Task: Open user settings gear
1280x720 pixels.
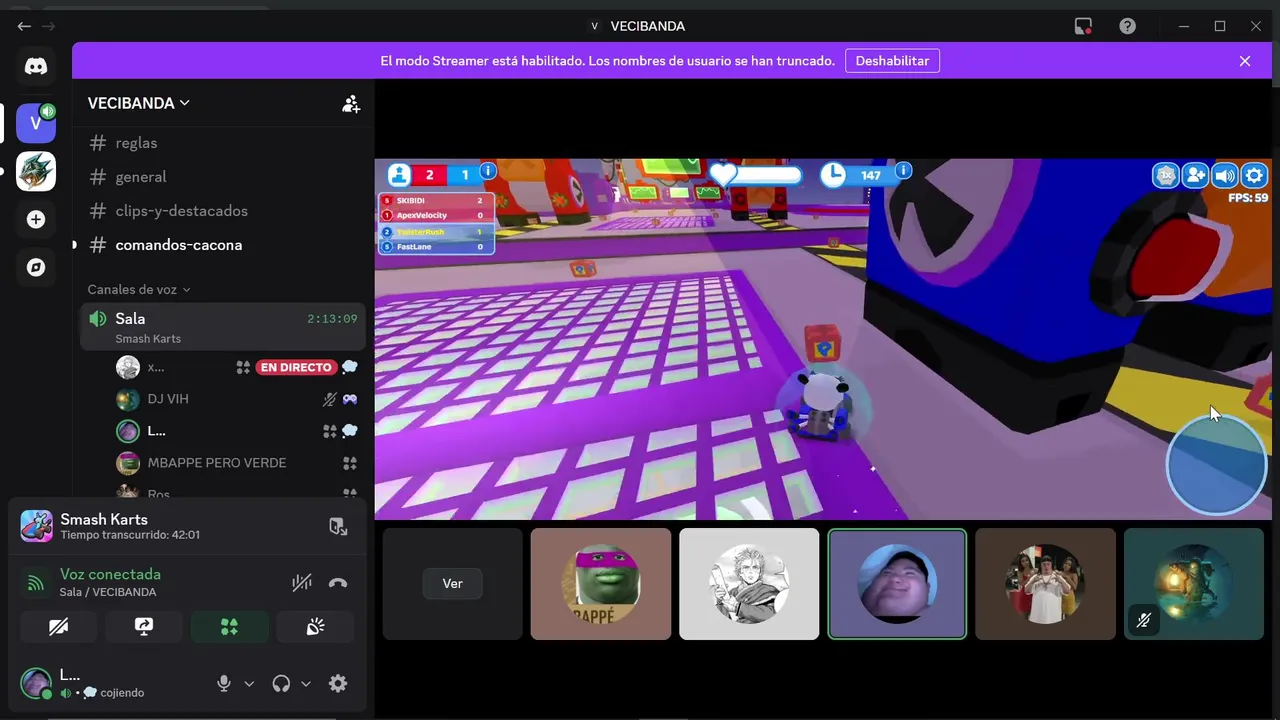Action: (338, 683)
